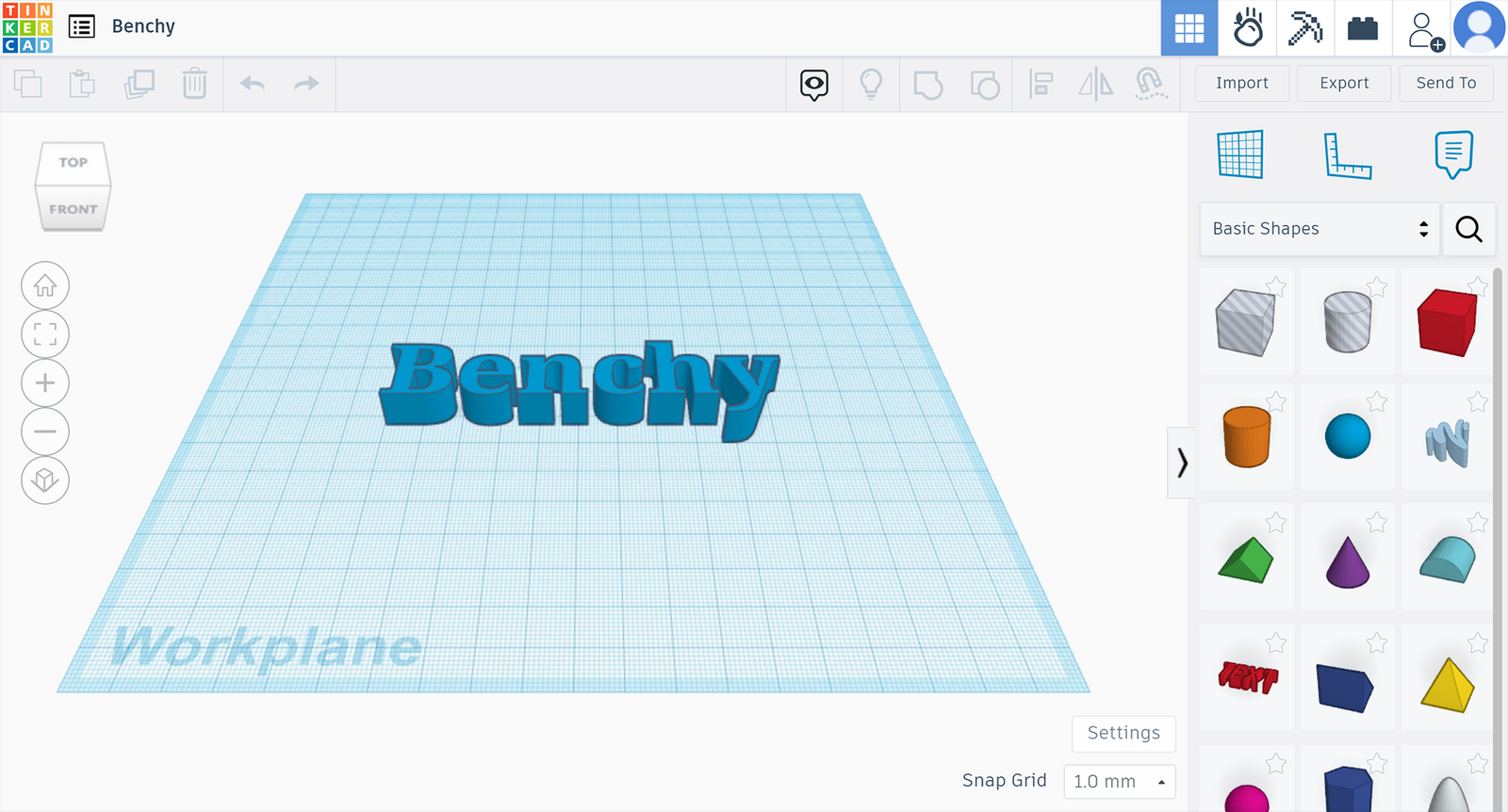Switch to orthographic view cube icon
Screen dimensions: 1508x812
45,480
